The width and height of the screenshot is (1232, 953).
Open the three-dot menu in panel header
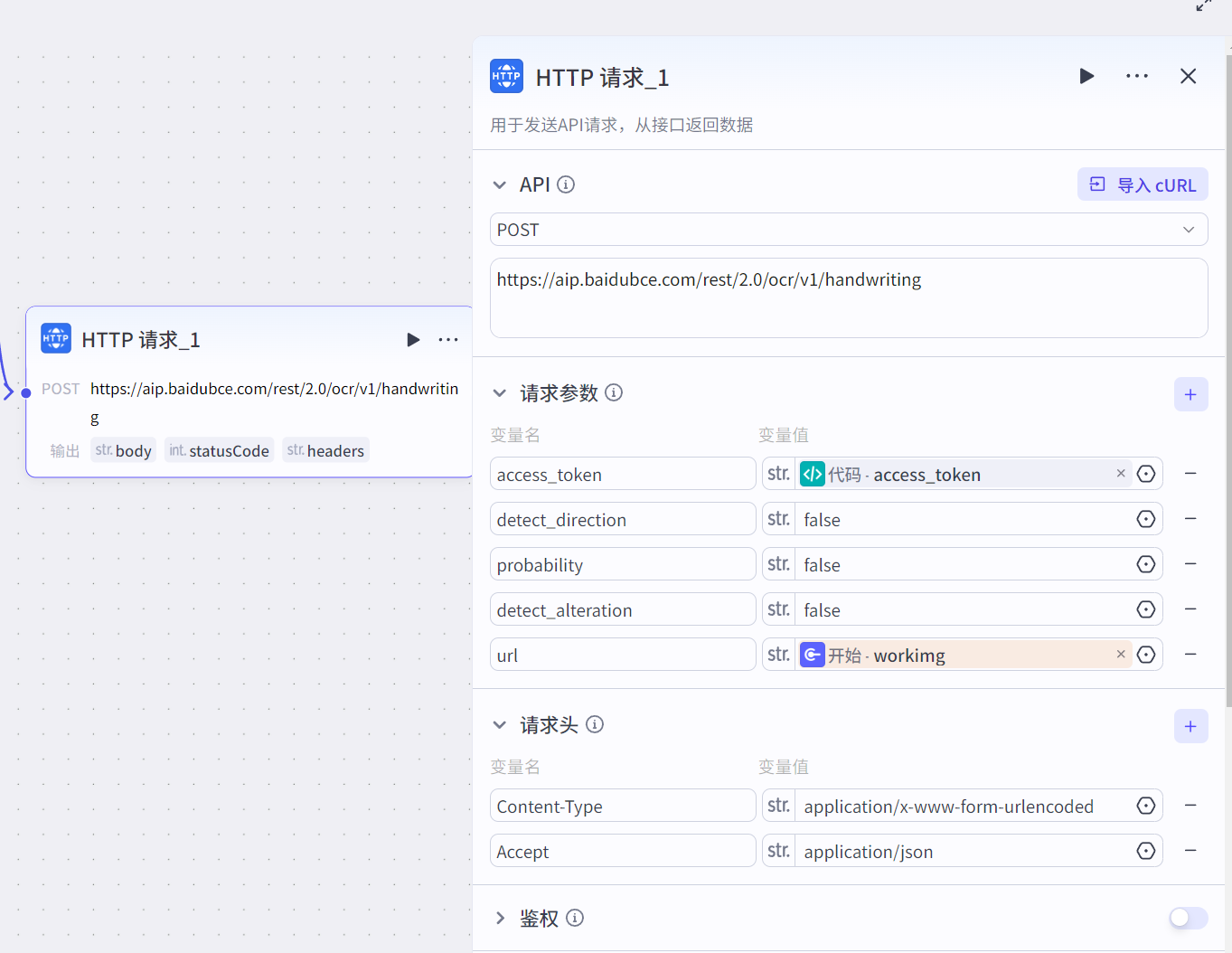(x=1137, y=76)
